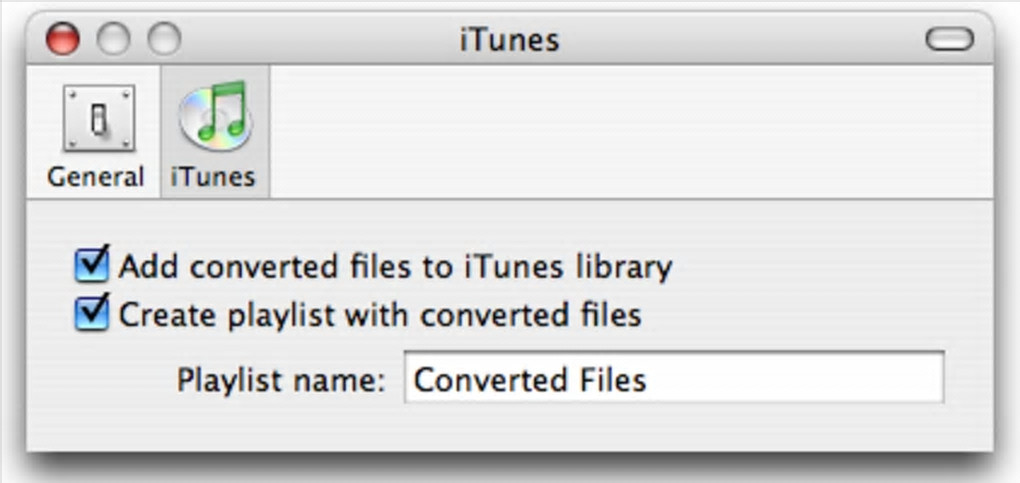Viewport: 1020px width, 483px height.
Task: Click the empty toolbar area right of the iTunes tab
Action: pyautogui.click(x=620, y=130)
